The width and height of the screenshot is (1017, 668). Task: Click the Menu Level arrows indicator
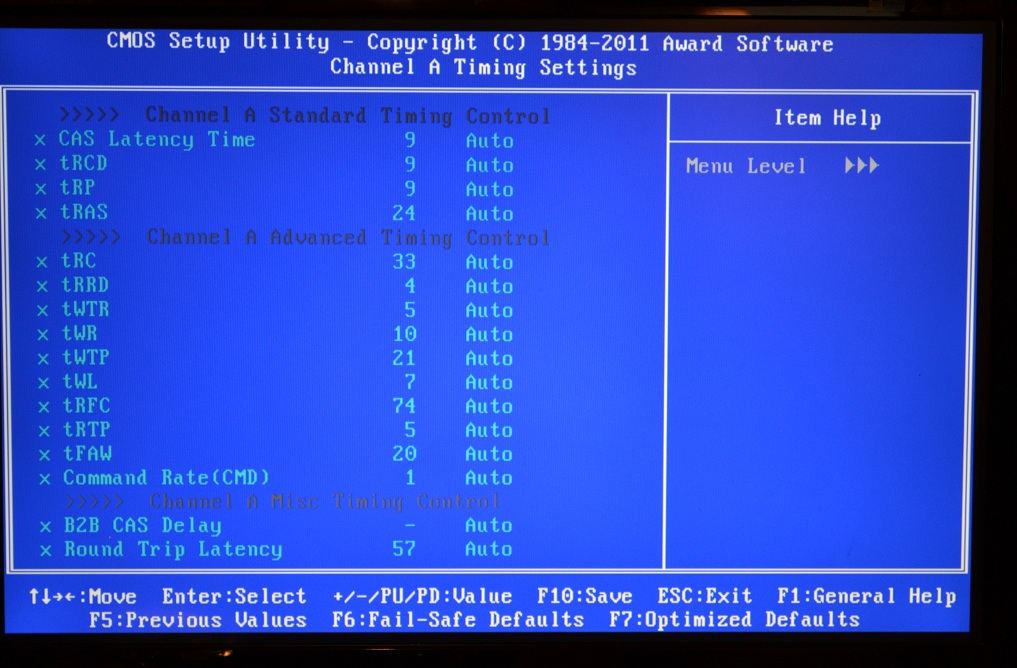(862, 165)
